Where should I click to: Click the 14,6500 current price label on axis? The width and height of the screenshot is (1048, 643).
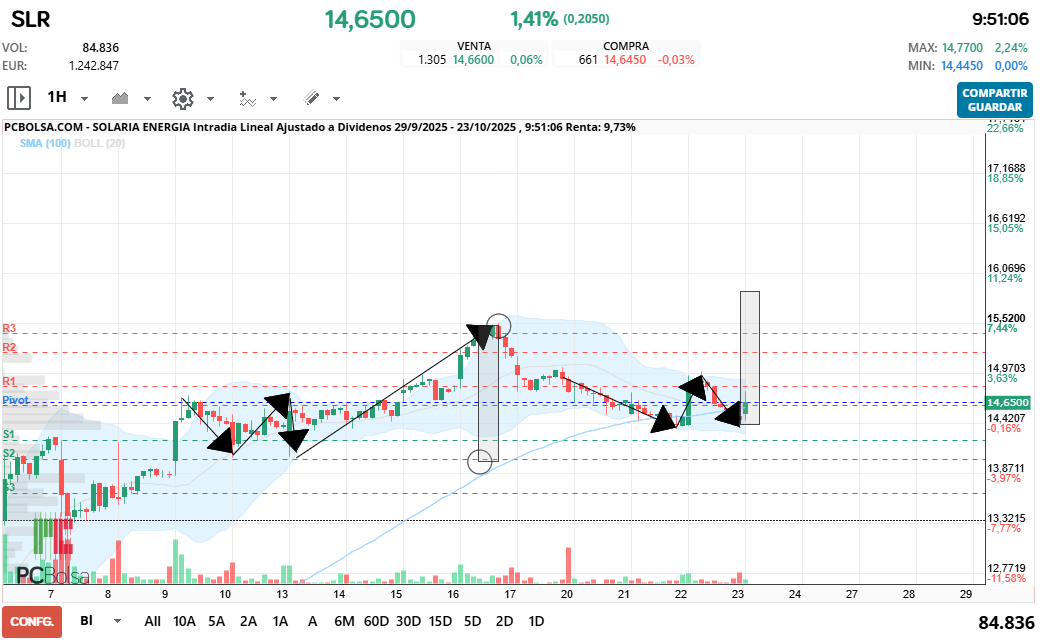click(1012, 402)
